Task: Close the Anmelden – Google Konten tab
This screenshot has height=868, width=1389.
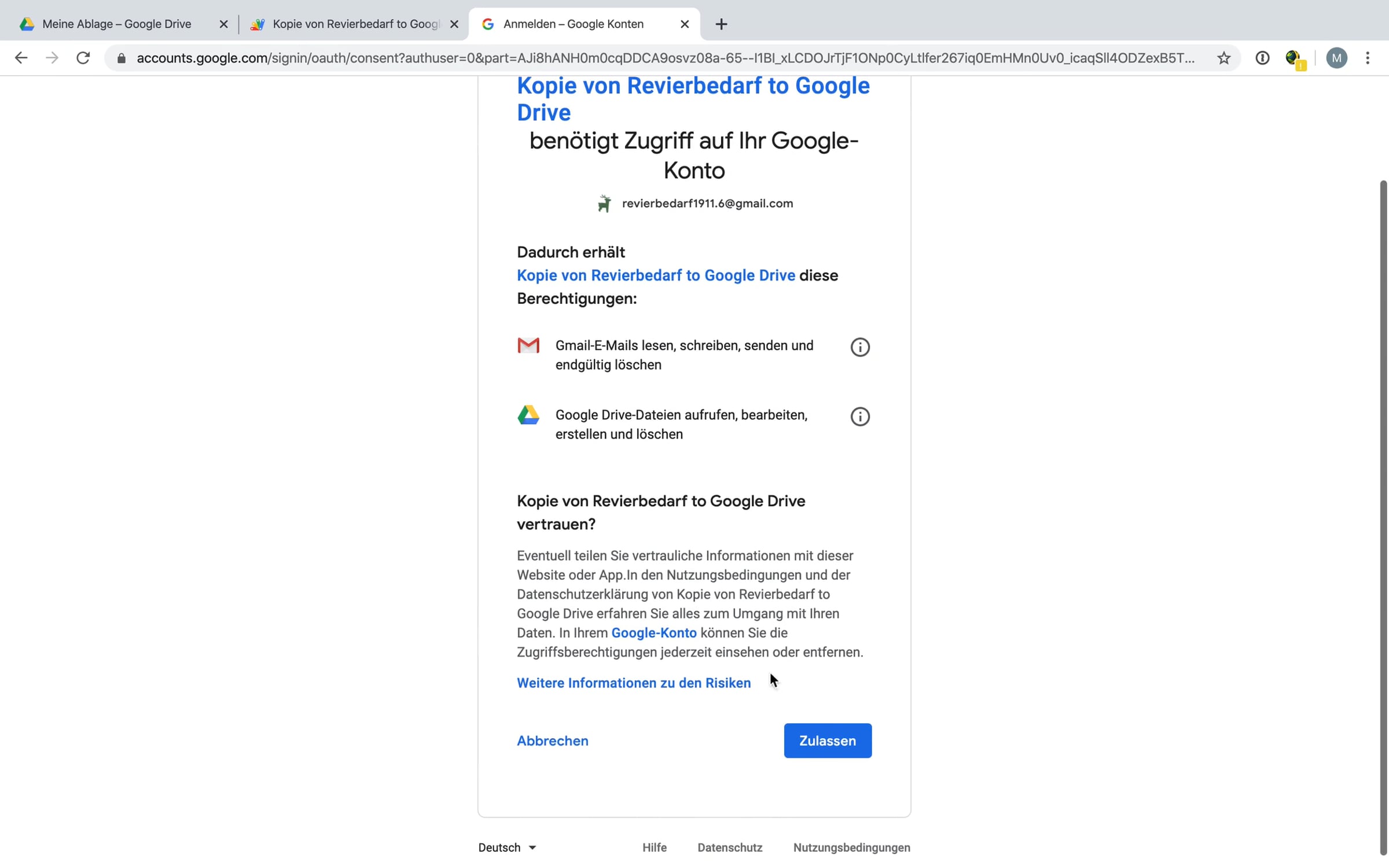Action: pos(685,24)
